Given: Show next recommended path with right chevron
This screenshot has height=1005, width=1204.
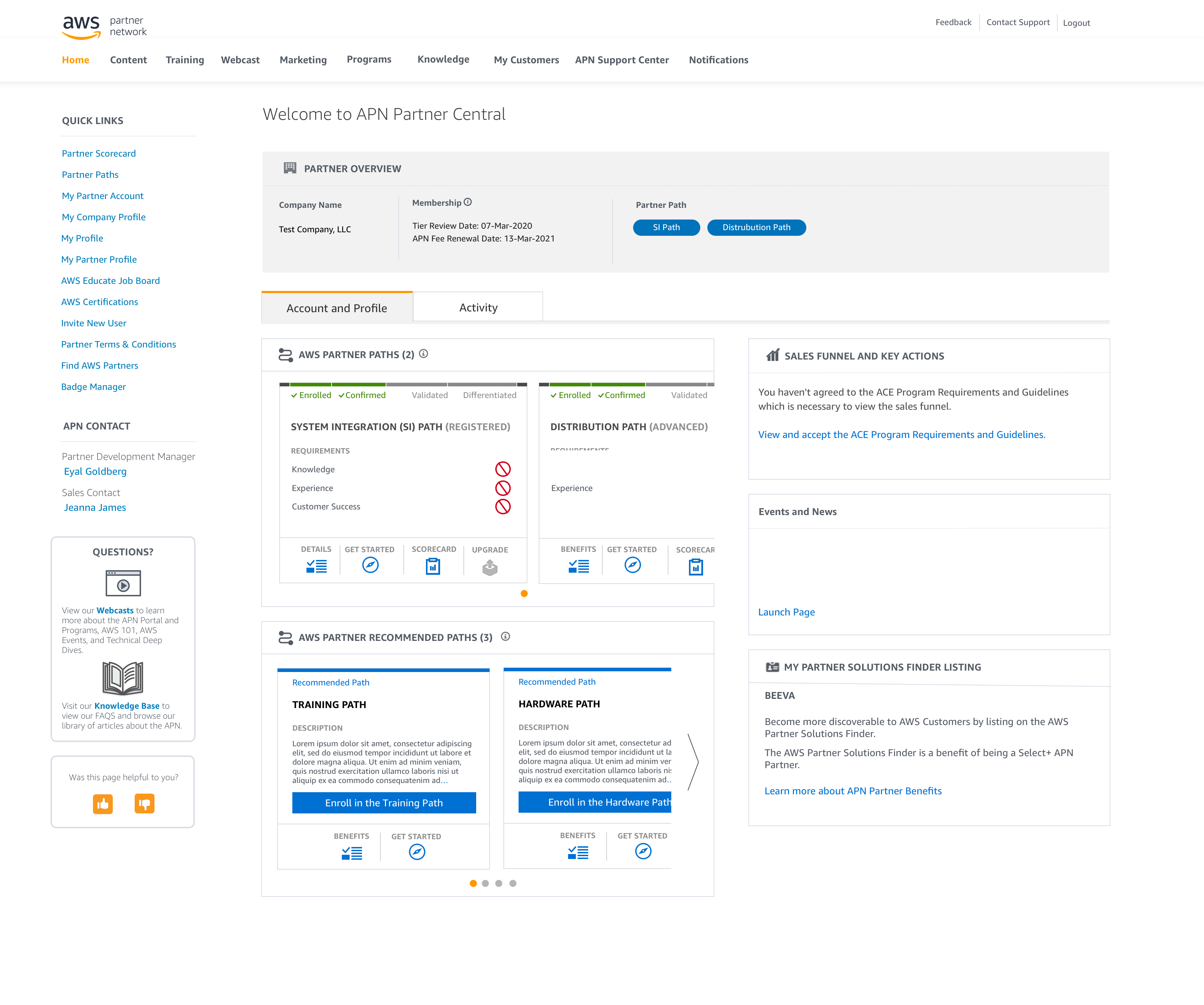Looking at the screenshot, I should tap(693, 762).
